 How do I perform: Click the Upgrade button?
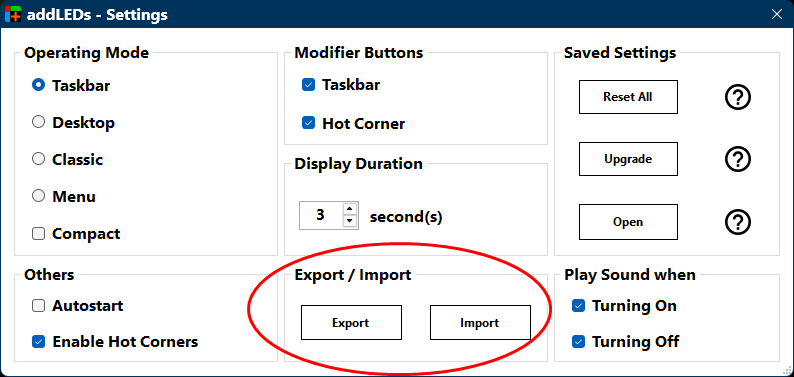[628, 159]
